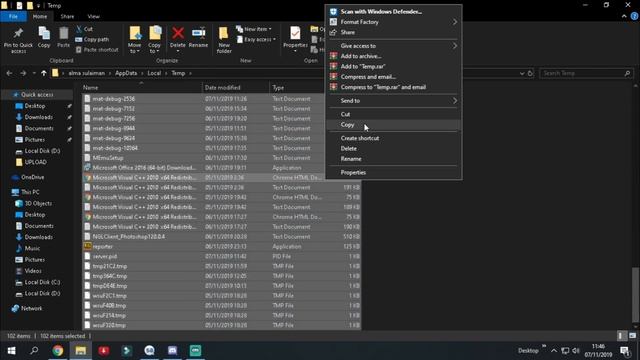Viewport: 640px width, 360px height.
Task: Select the Home ribbon tab
Action: pyautogui.click(x=40, y=16)
